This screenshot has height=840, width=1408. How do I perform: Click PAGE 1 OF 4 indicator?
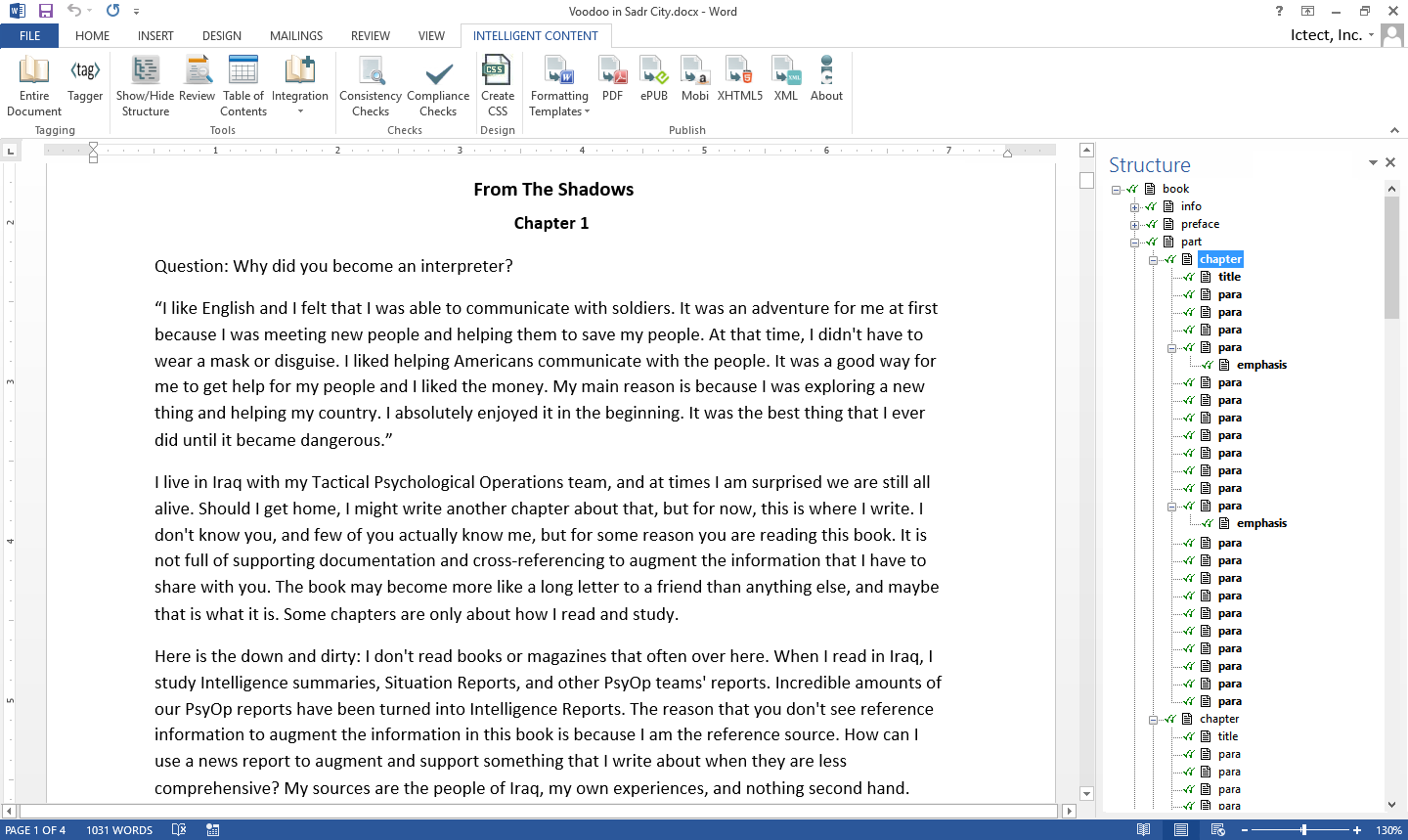point(36,830)
